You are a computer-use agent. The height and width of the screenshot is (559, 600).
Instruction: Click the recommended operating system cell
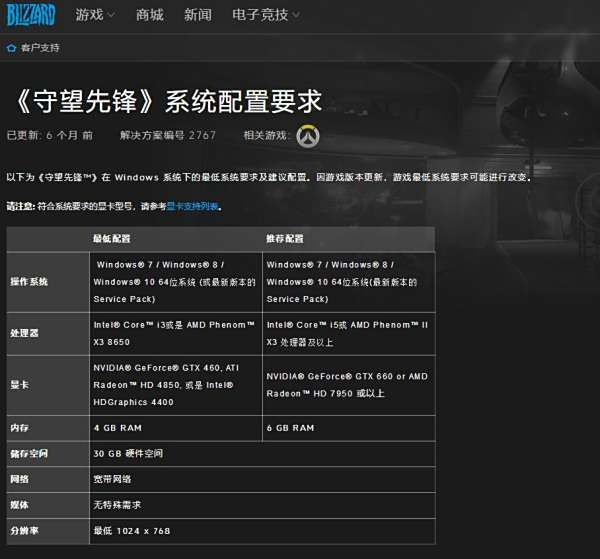pyautogui.click(x=349, y=282)
